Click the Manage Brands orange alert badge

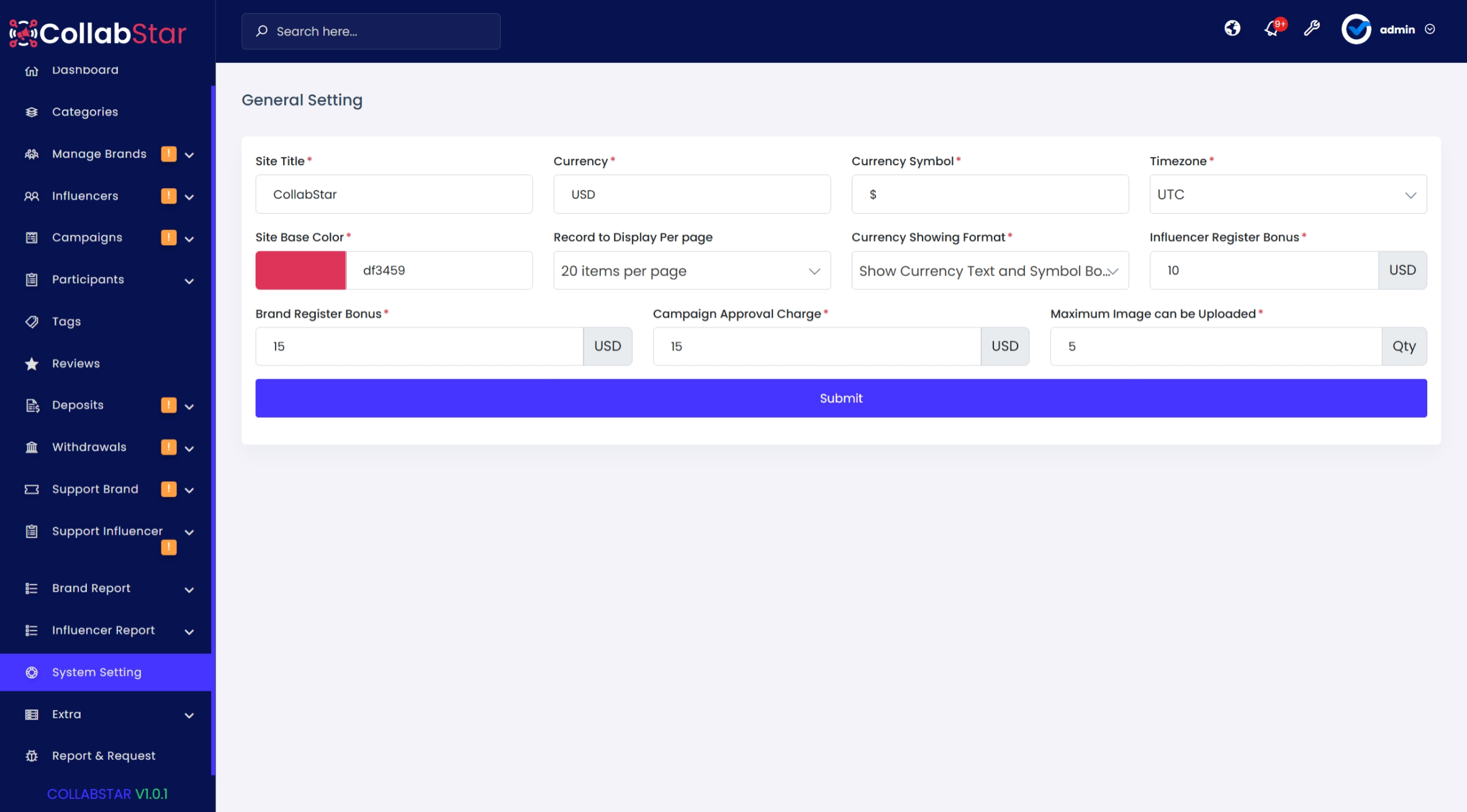coord(169,153)
